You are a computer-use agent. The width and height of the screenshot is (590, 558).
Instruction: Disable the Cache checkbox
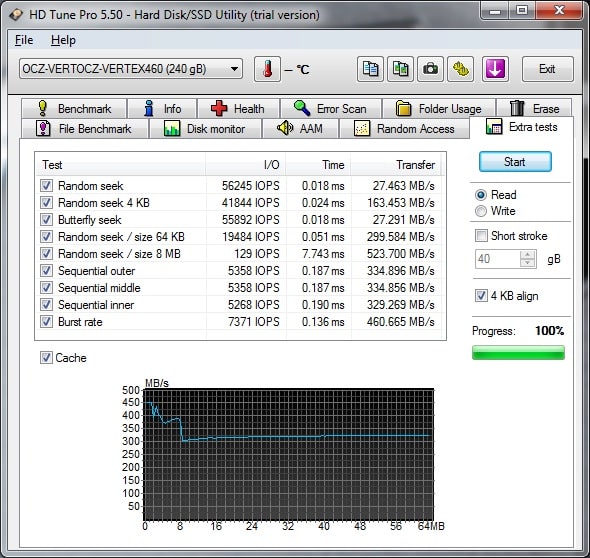(46, 357)
